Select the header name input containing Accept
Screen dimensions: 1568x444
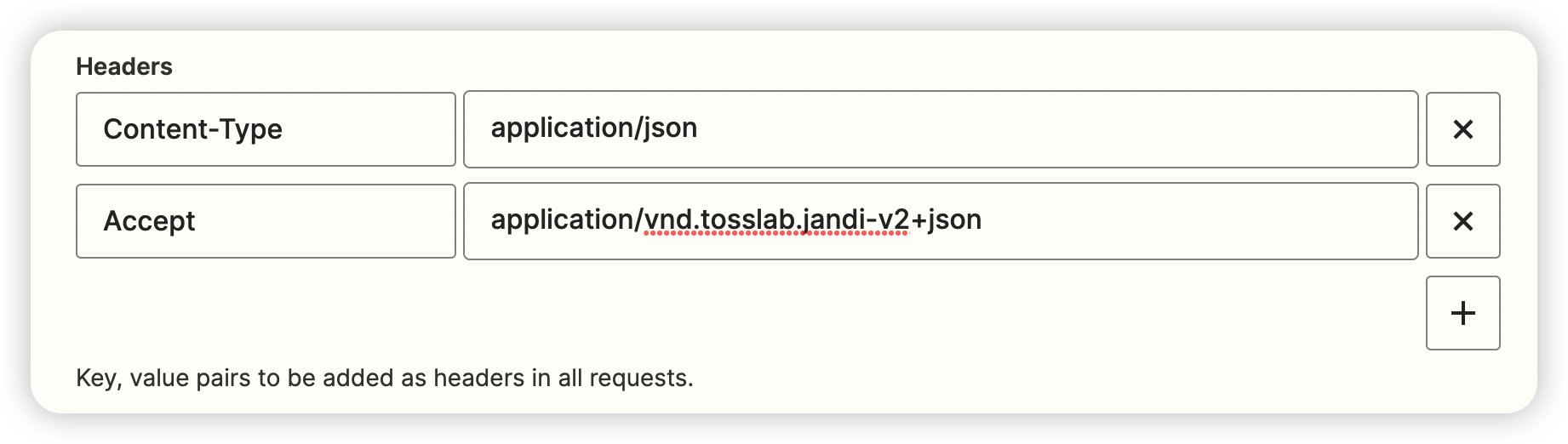coord(266,221)
